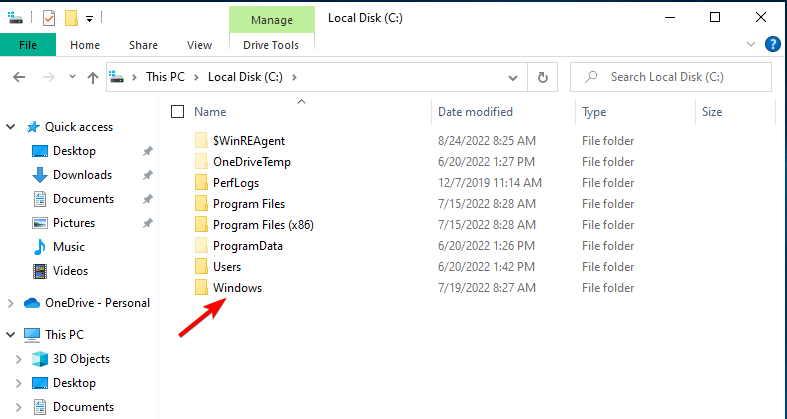Open the File menu
Viewport: 787px width, 419px height.
point(28,45)
